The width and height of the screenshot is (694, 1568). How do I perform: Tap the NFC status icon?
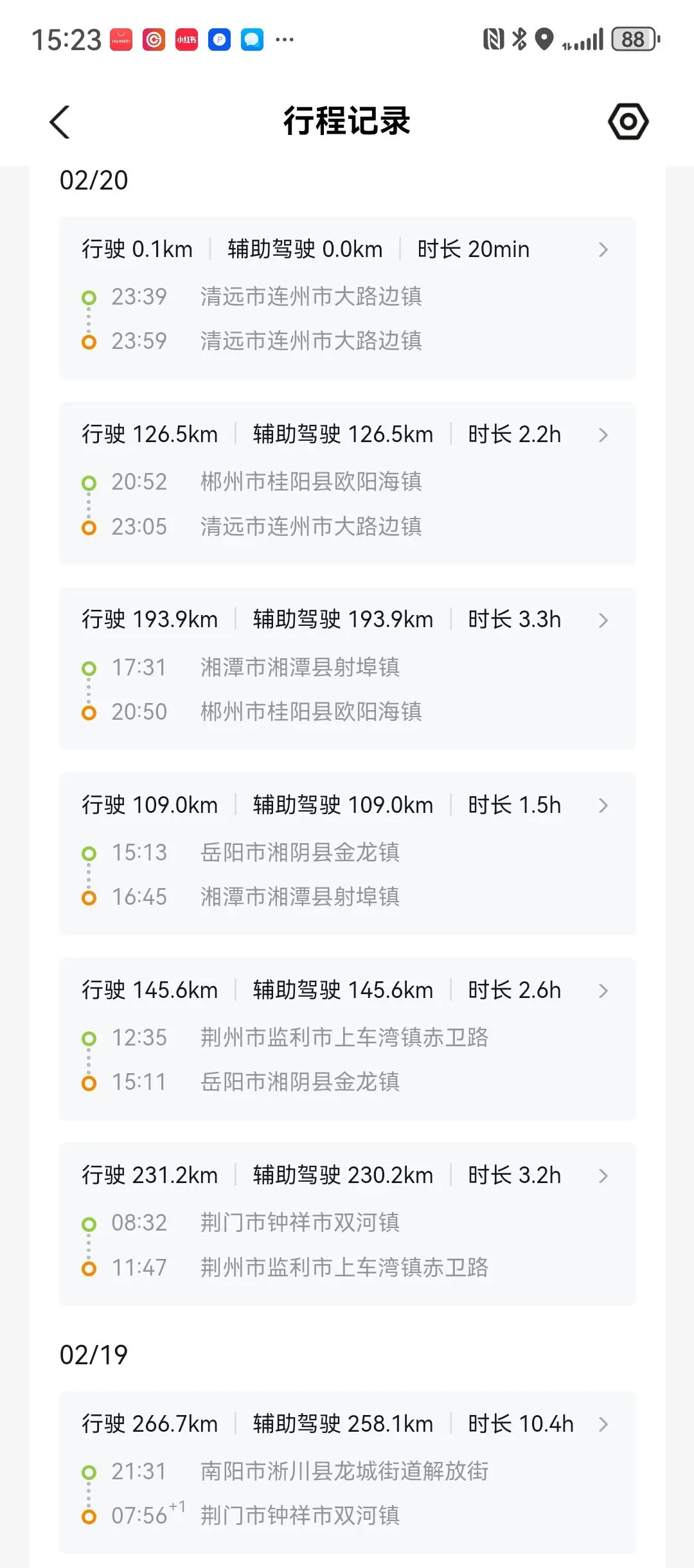(x=493, y=40)
